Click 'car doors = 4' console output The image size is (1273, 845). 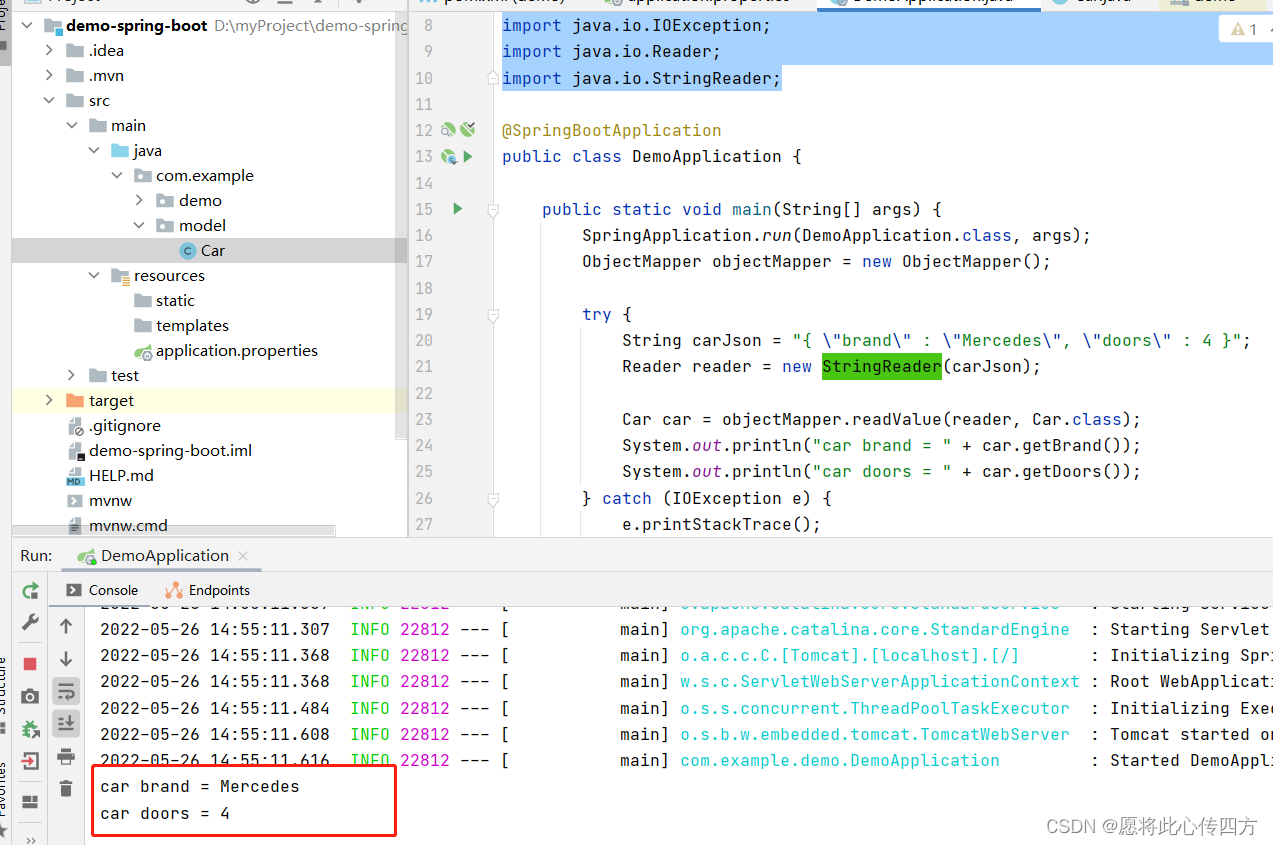point(165,813)
